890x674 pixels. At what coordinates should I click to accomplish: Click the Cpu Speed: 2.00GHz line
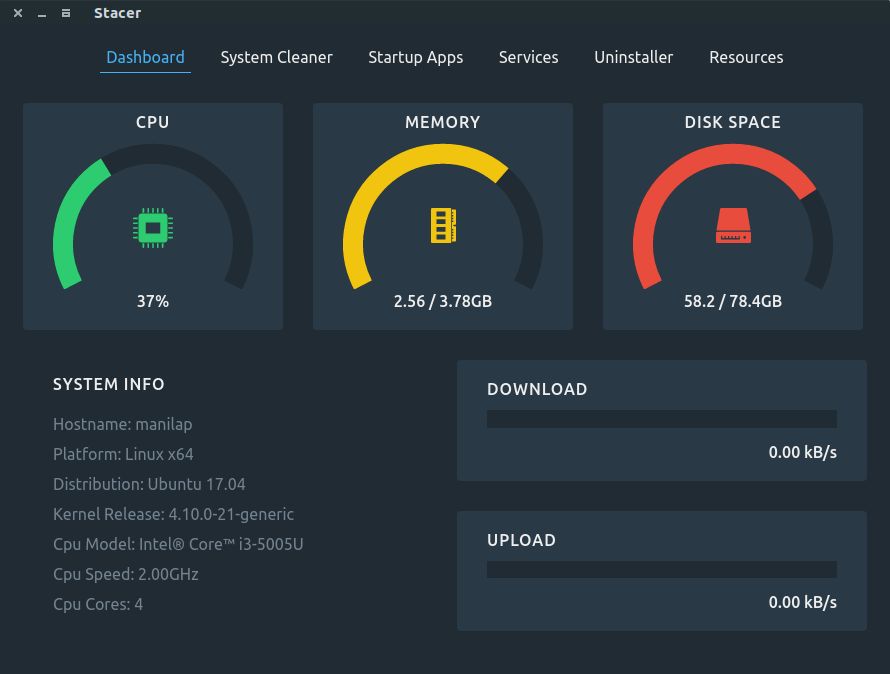coord(126,574)
